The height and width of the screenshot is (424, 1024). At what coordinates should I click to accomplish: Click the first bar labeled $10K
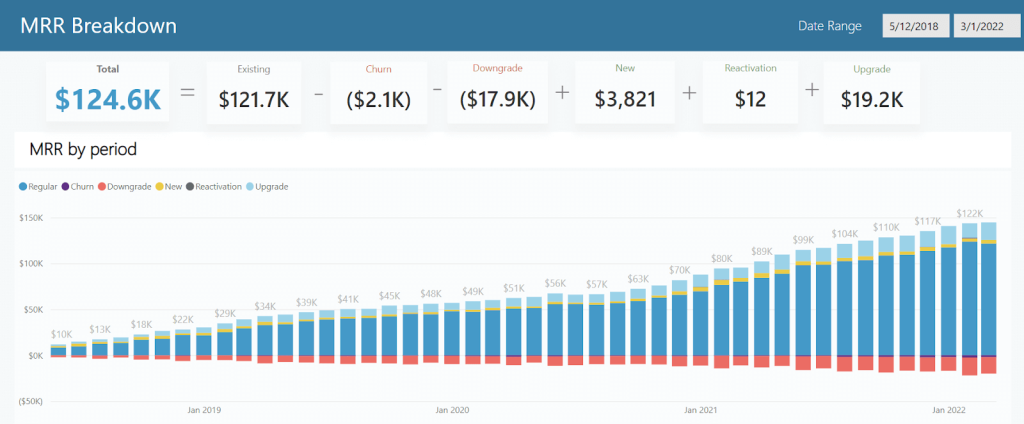59,350
